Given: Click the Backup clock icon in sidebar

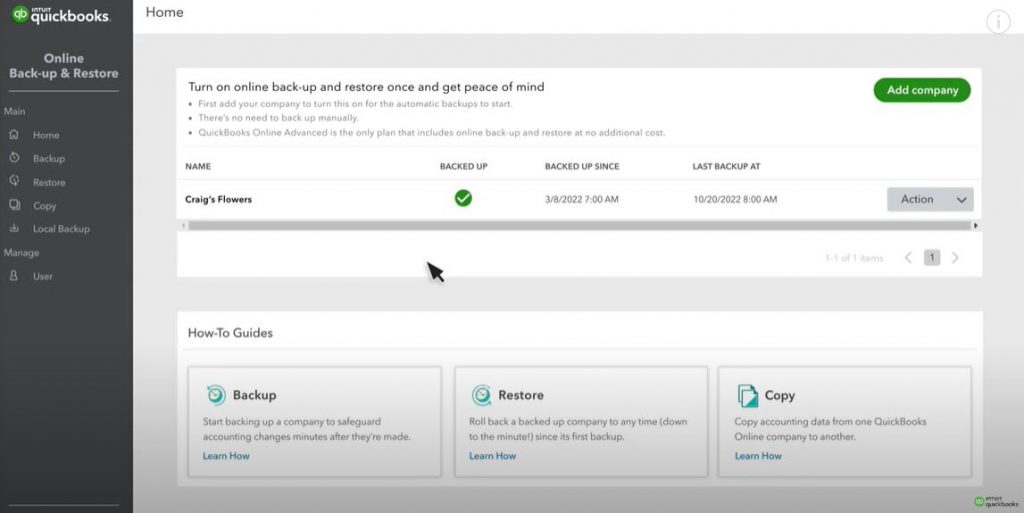Looking at the screenshot, I should coord(14,158).
